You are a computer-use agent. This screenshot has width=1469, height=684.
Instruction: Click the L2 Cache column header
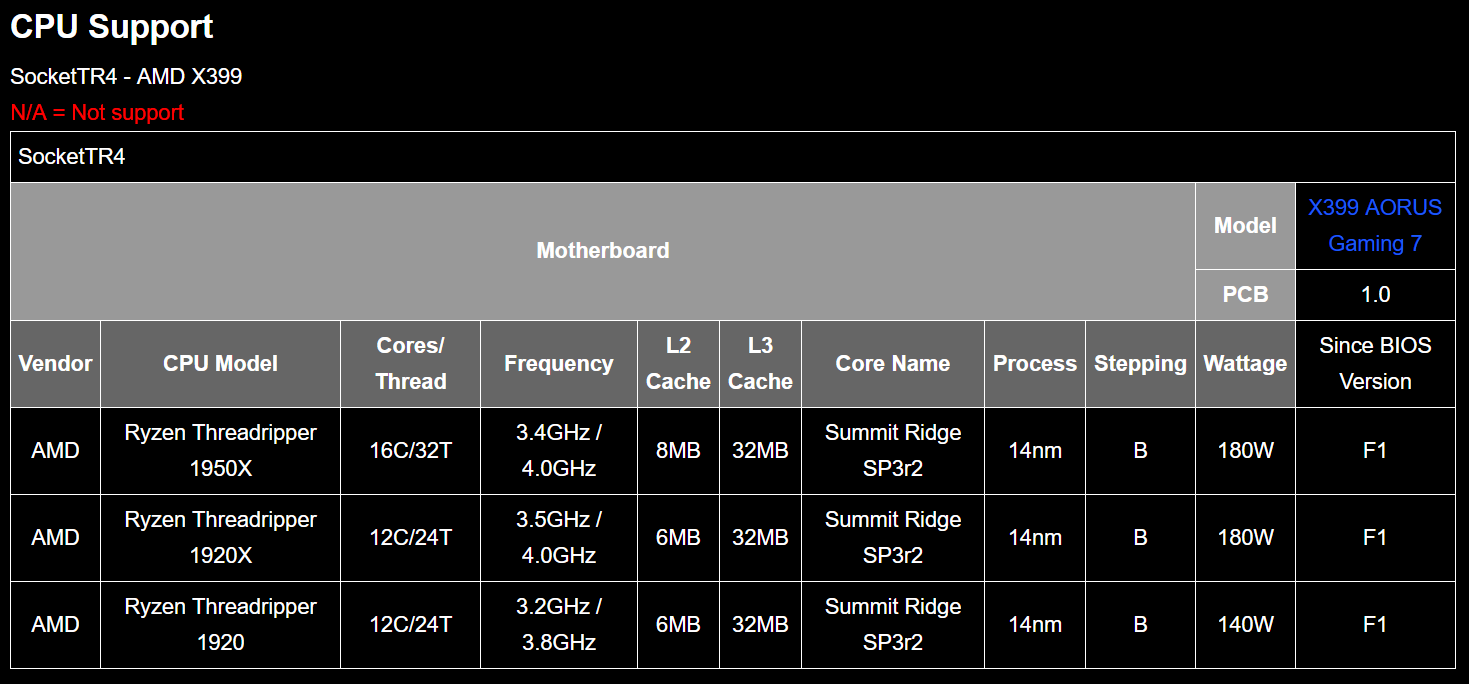point(678,364)
